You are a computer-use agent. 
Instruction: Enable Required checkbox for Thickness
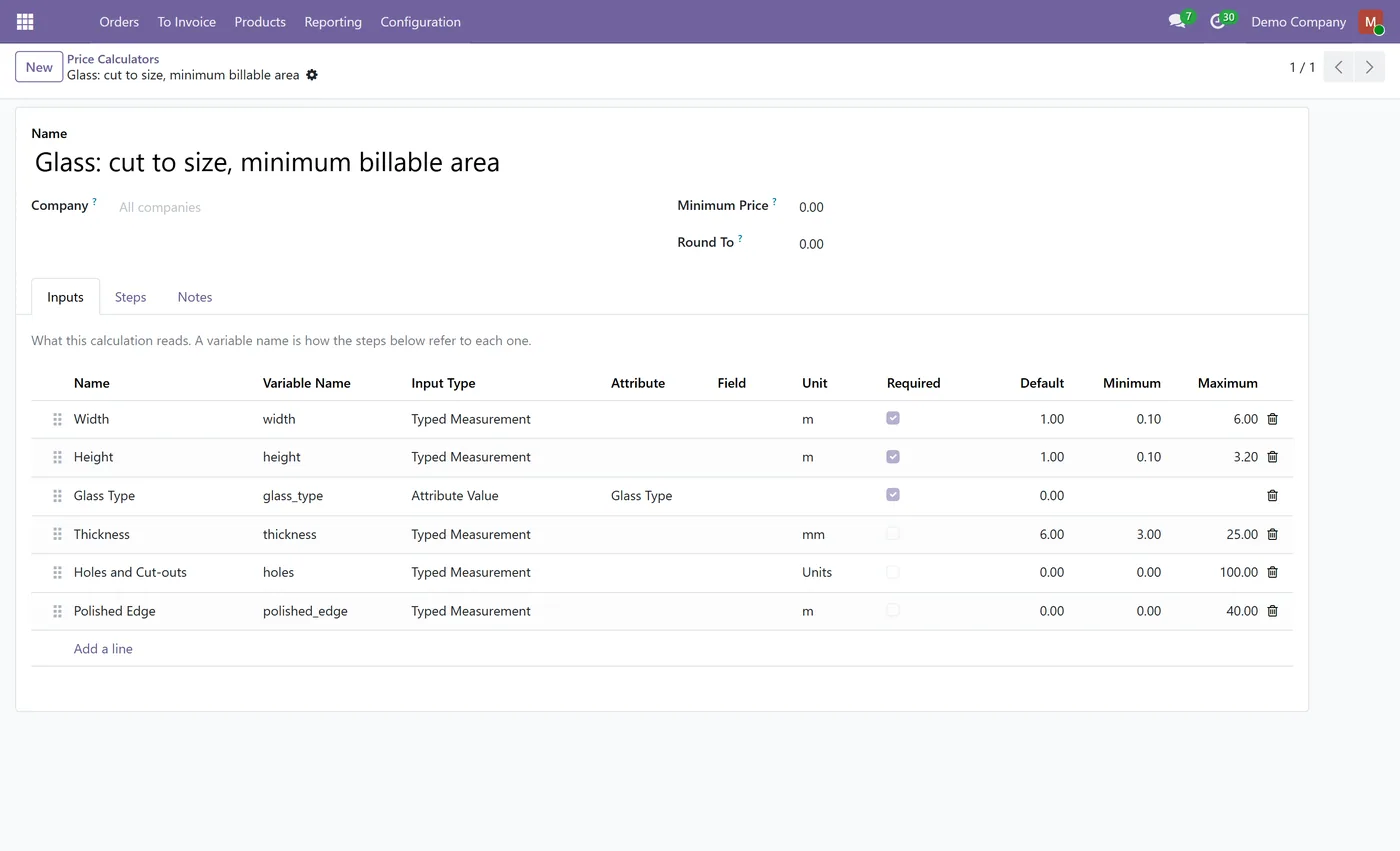tap(893, 533)
